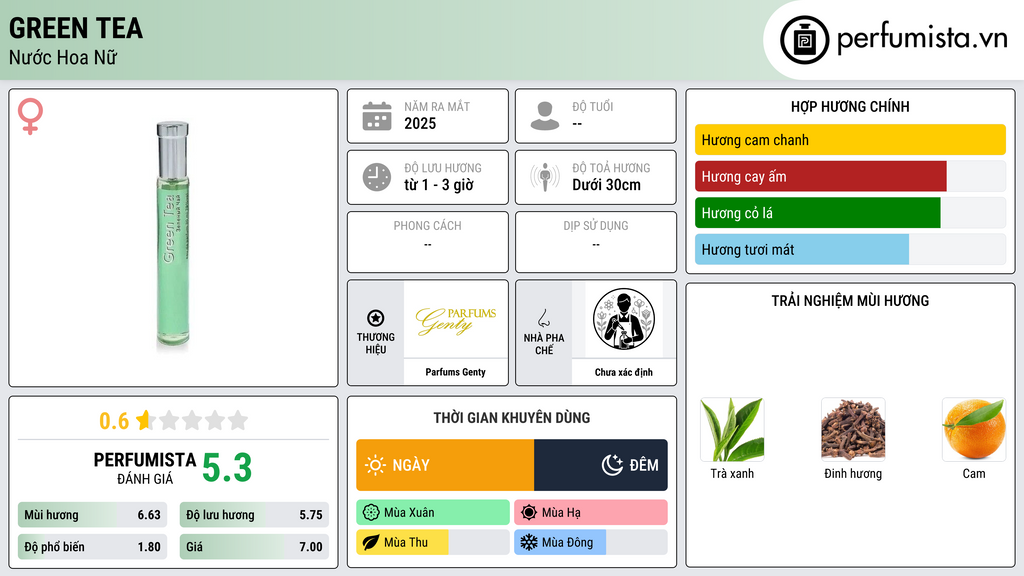Click the calendar icon beside Năm ra mắt
The height and width of the screenshot is (576, 1024).
click(377, 116)
